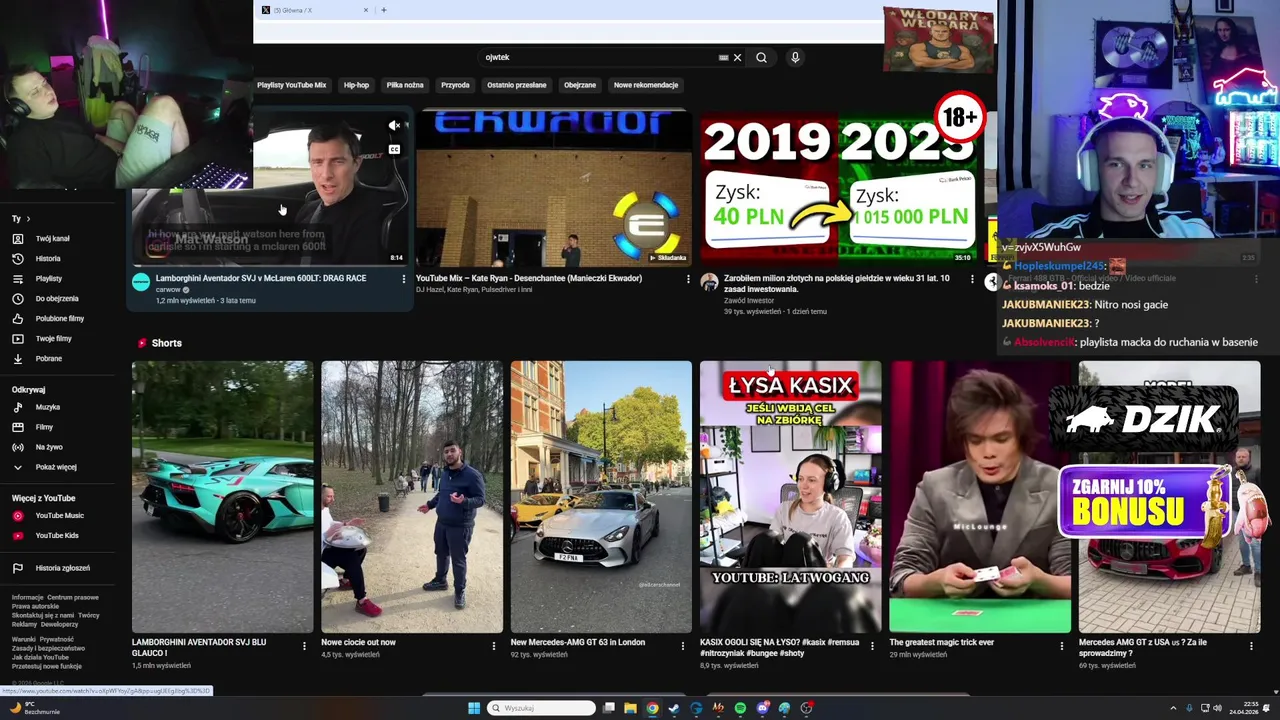Viewport: 1280px width, 720px height.
Task: Open the Centrum prasowe footer link
Action: click(73, 598)
